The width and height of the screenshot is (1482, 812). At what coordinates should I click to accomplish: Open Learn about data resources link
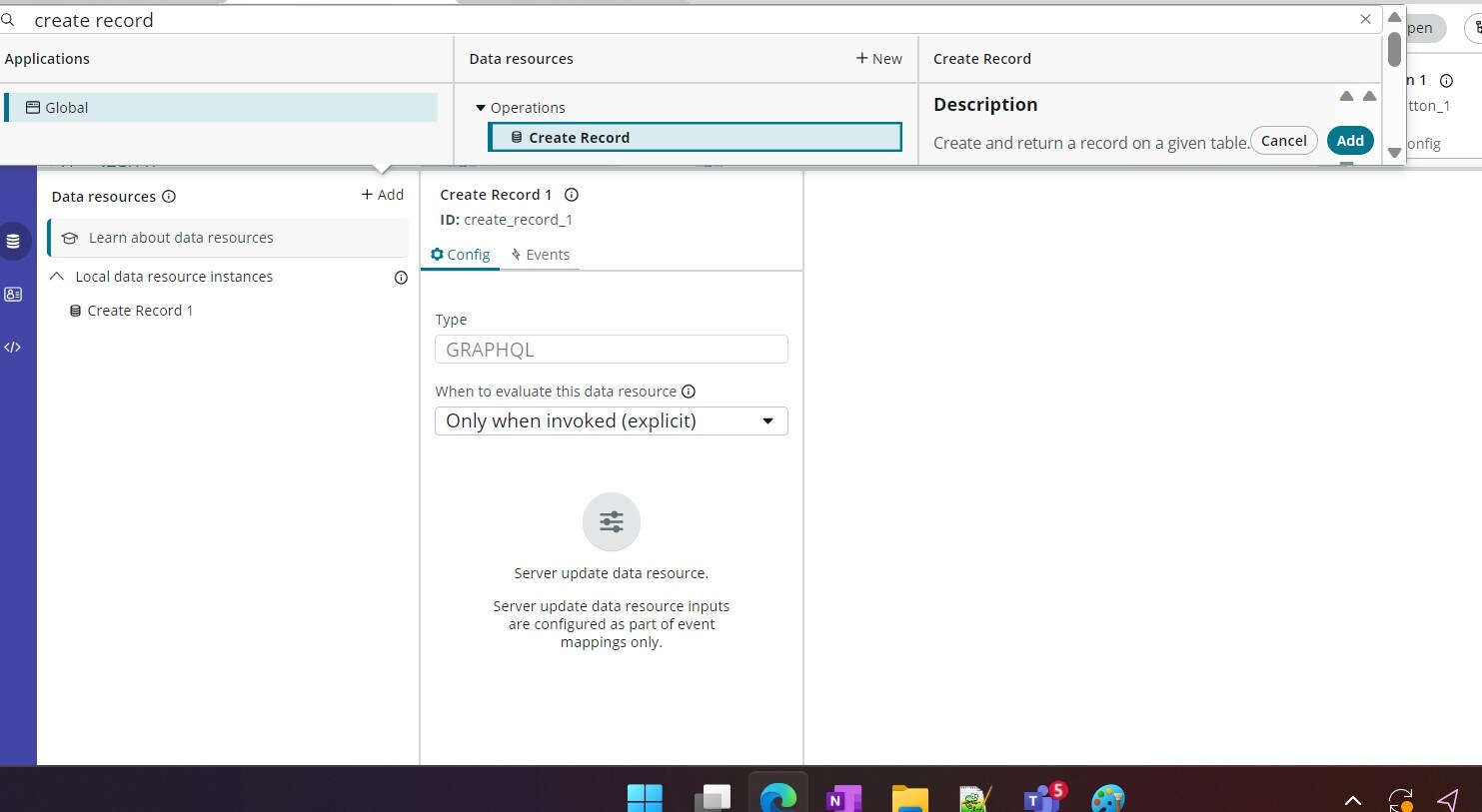[x=228, y=238]
